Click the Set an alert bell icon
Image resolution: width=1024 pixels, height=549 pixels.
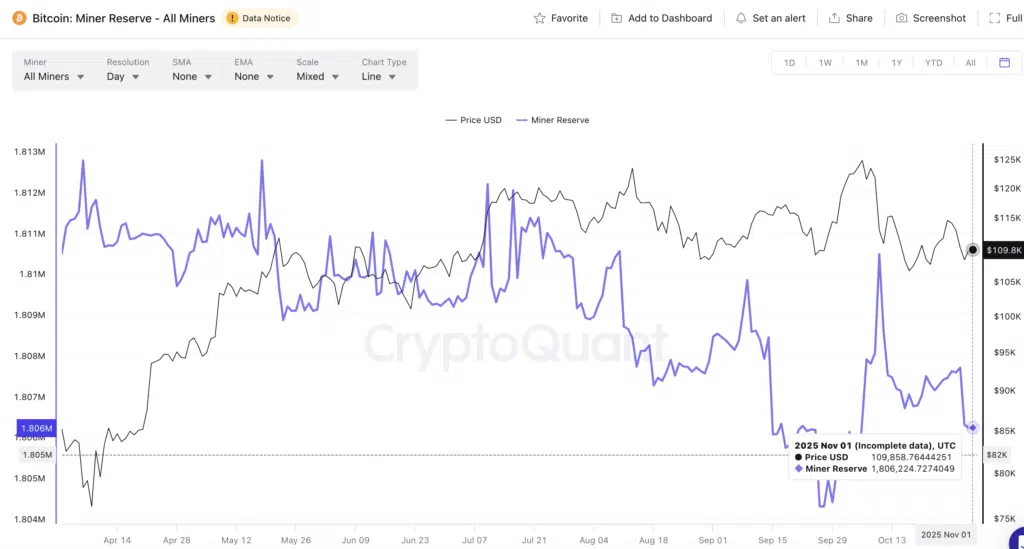[x=741, y=18]
